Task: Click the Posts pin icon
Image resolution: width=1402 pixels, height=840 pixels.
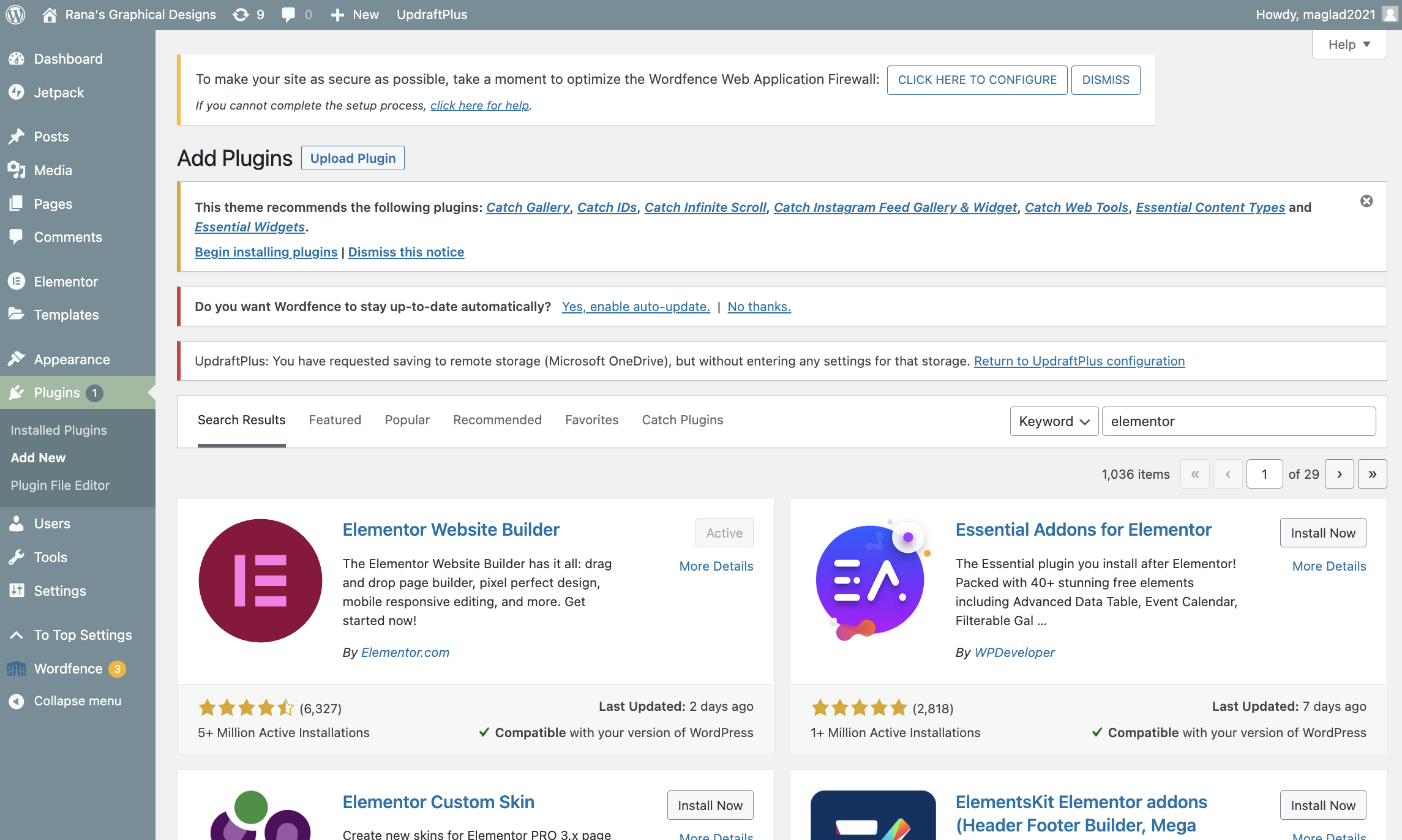Action: click(17, 137)
